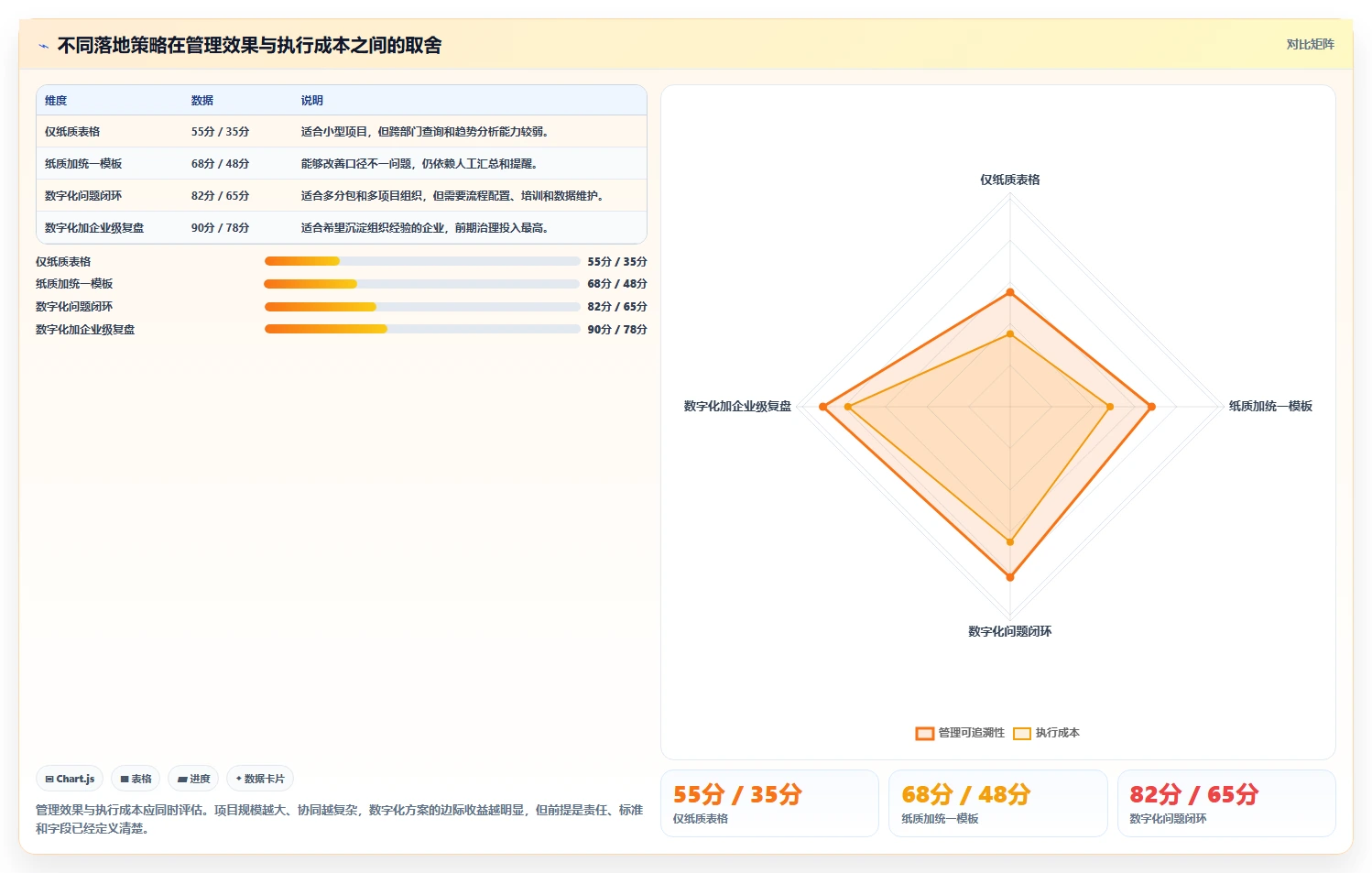The width and height of the screenshot is (1372, 873).
Task: Click the 68分 / 48分 progress bar
Action: click(422, 284)
